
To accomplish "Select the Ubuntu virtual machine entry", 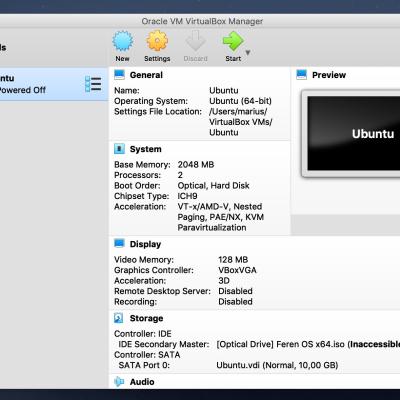I will point(54,84).
